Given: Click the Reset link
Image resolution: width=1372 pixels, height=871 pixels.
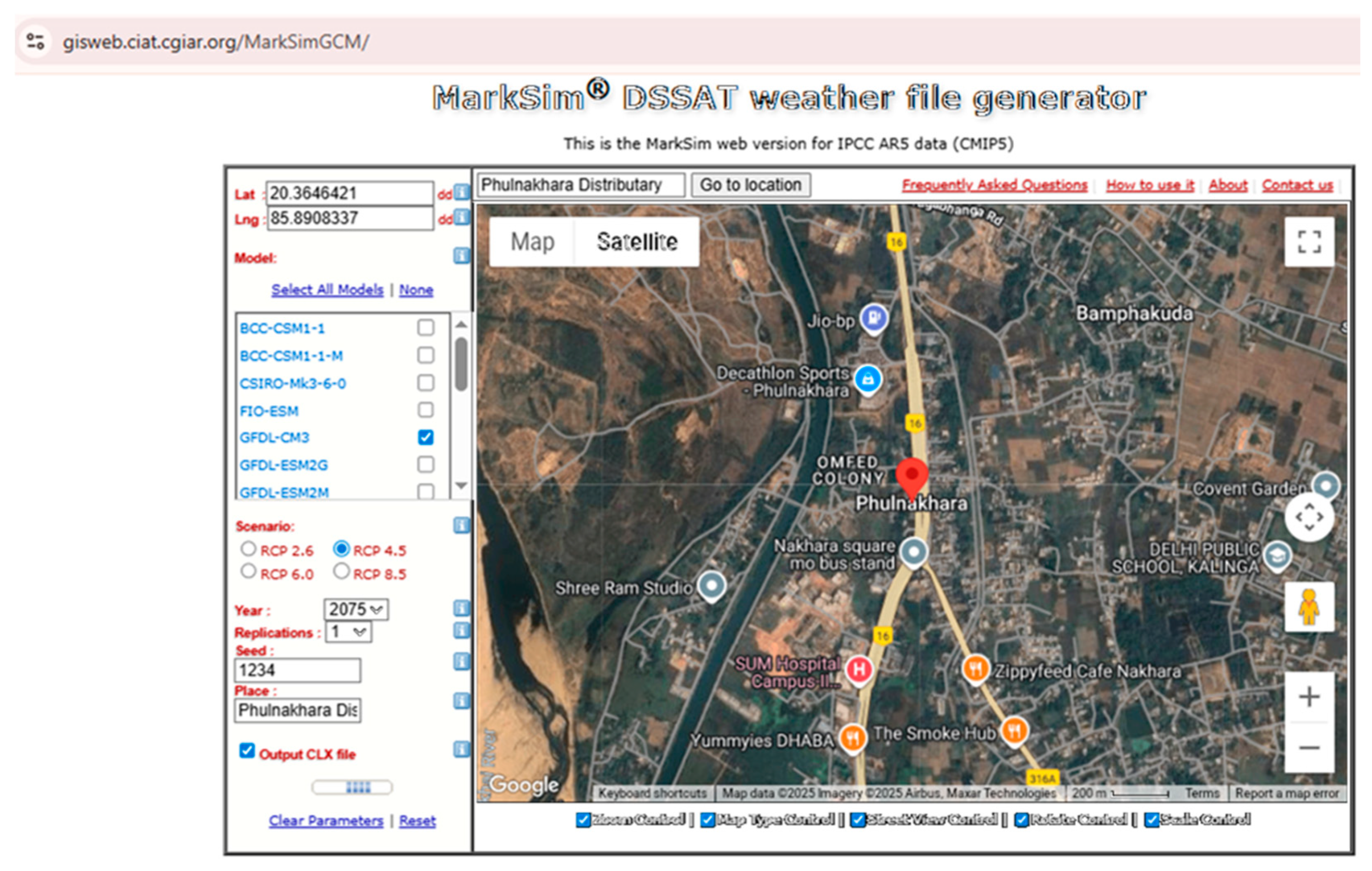Looking at the screenshot, I should click(x=417, y=820).
